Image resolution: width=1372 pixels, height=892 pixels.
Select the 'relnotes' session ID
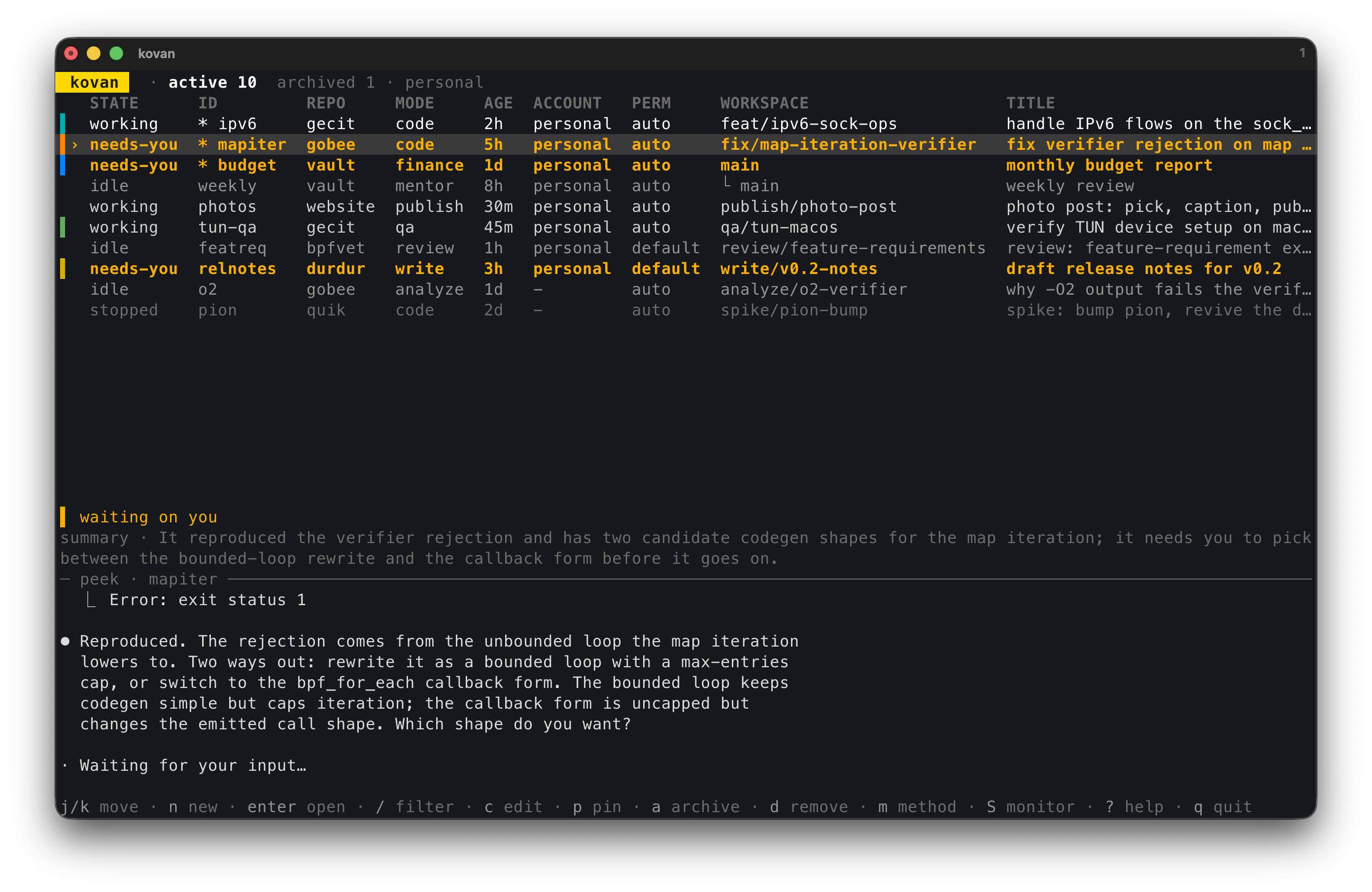point(237,269)
